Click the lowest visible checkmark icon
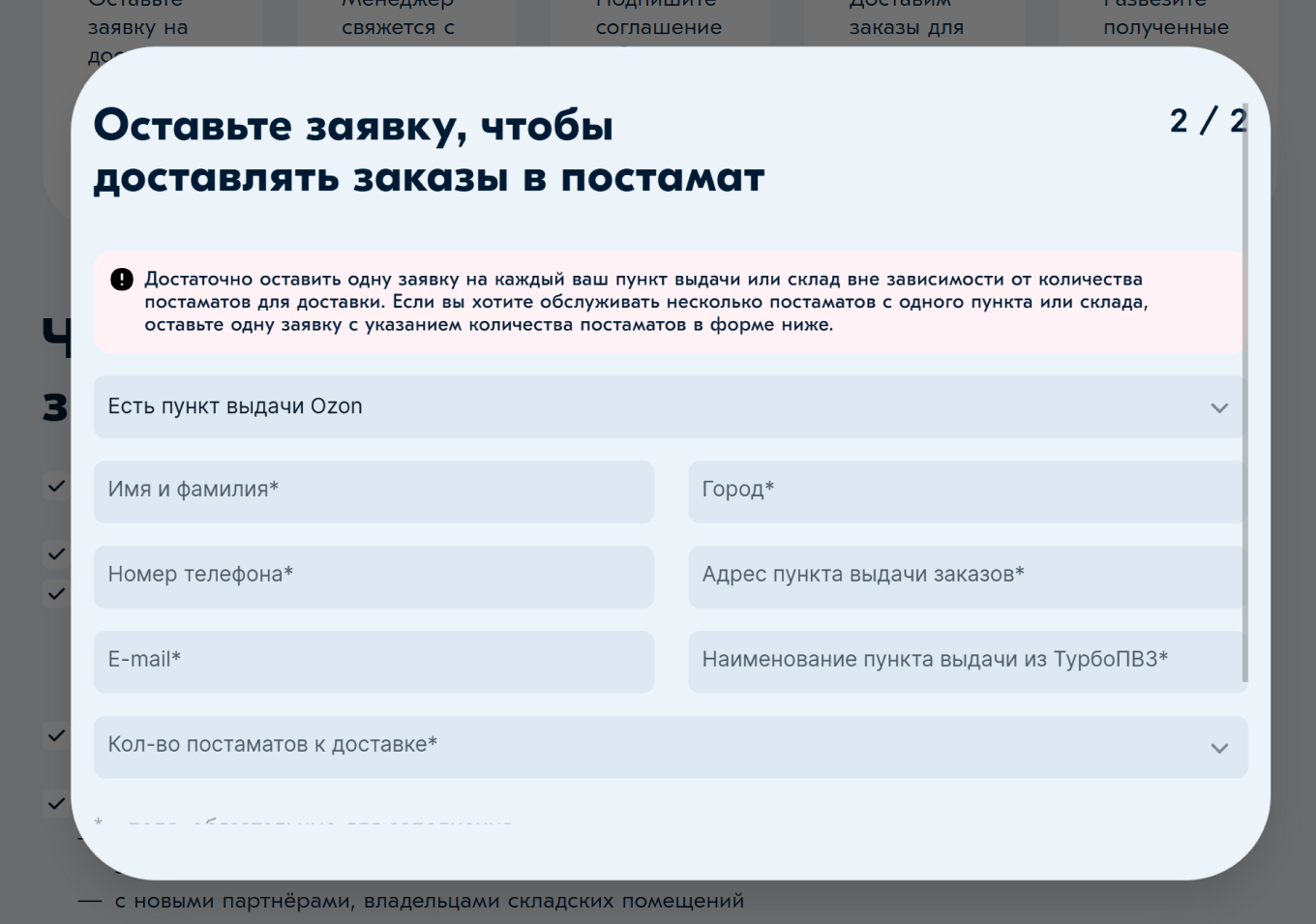Screen dimensions: 1316x924 [x=55, y=803]
